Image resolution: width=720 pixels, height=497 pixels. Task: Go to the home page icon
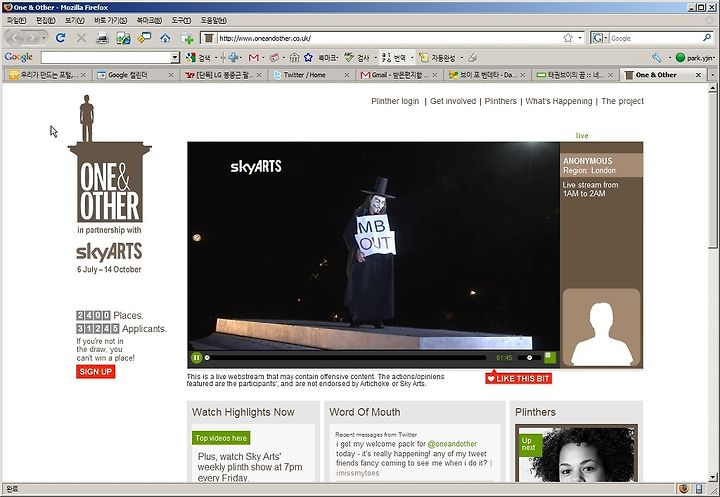(x=165, y=38)
